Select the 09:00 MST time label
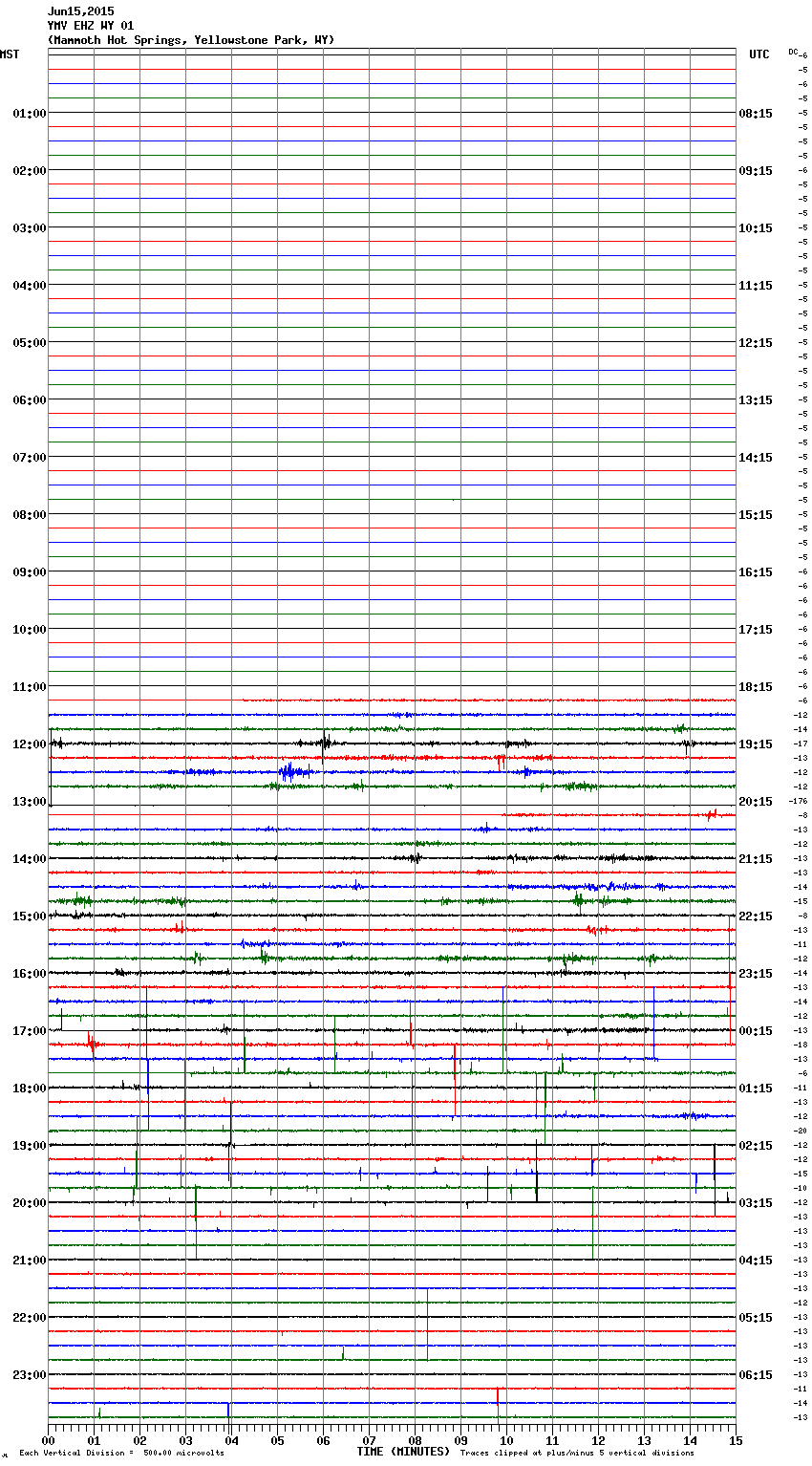 [30, 572]
